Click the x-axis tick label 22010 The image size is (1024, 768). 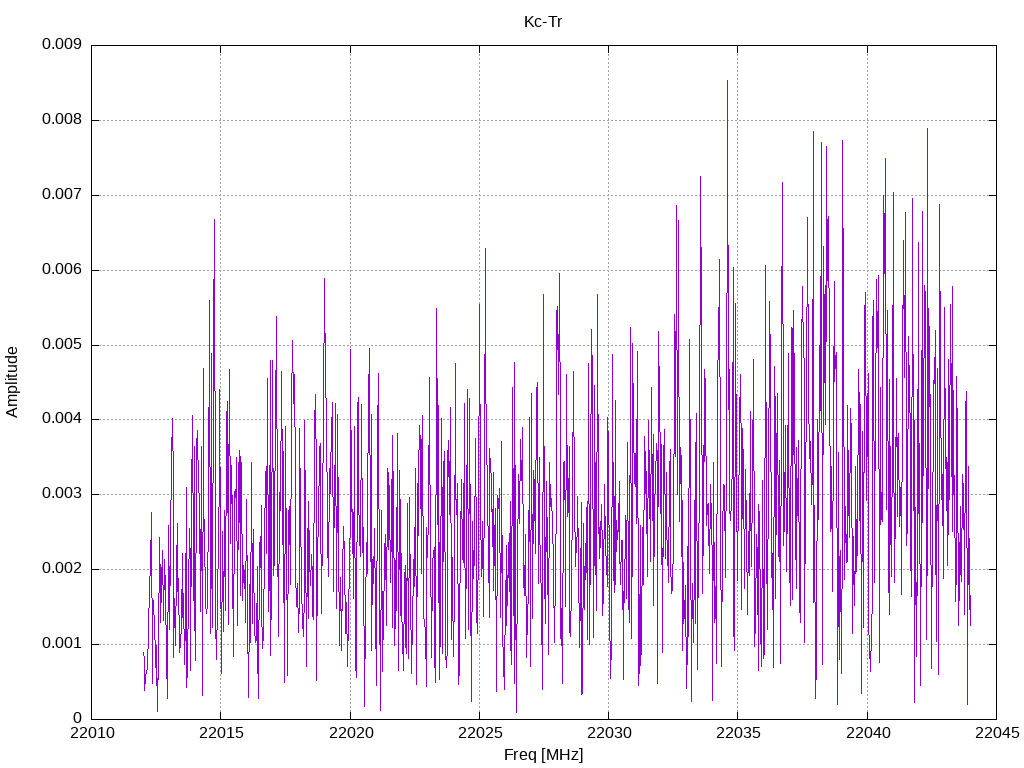(x=92, y=733)
